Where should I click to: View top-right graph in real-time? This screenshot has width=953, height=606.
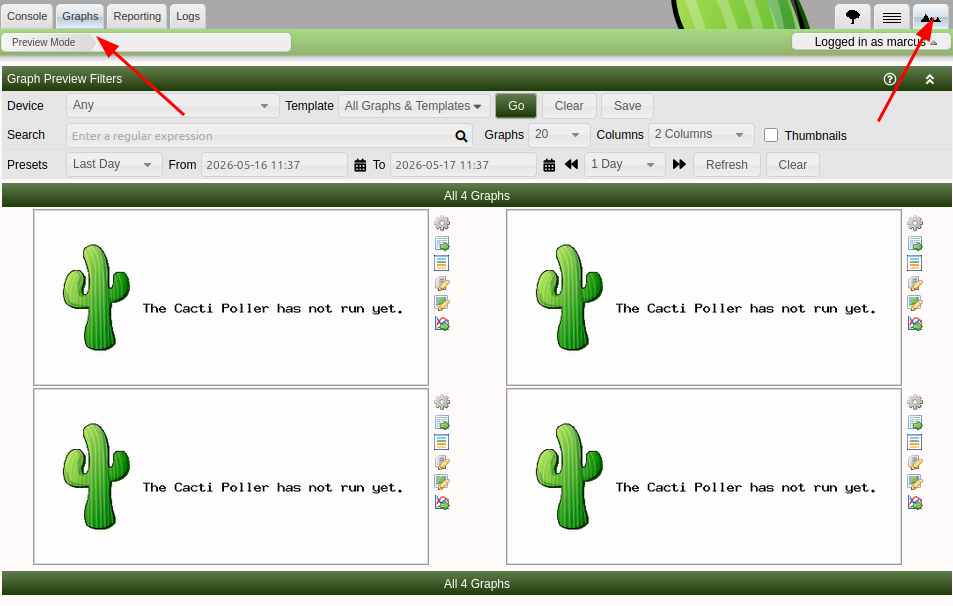(x=915, y=323)
